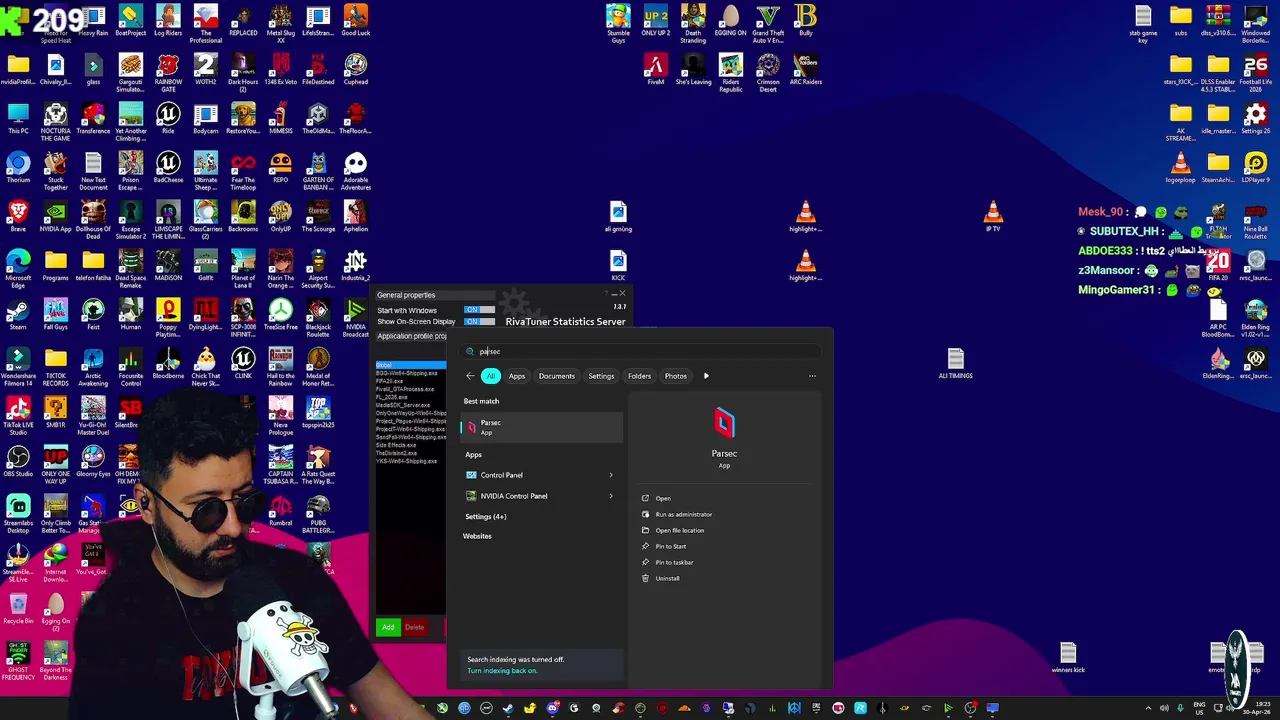Select the Crimson Desert desktop icon
The height and width of the screenshot is (720, 1280).
[768, 72]
